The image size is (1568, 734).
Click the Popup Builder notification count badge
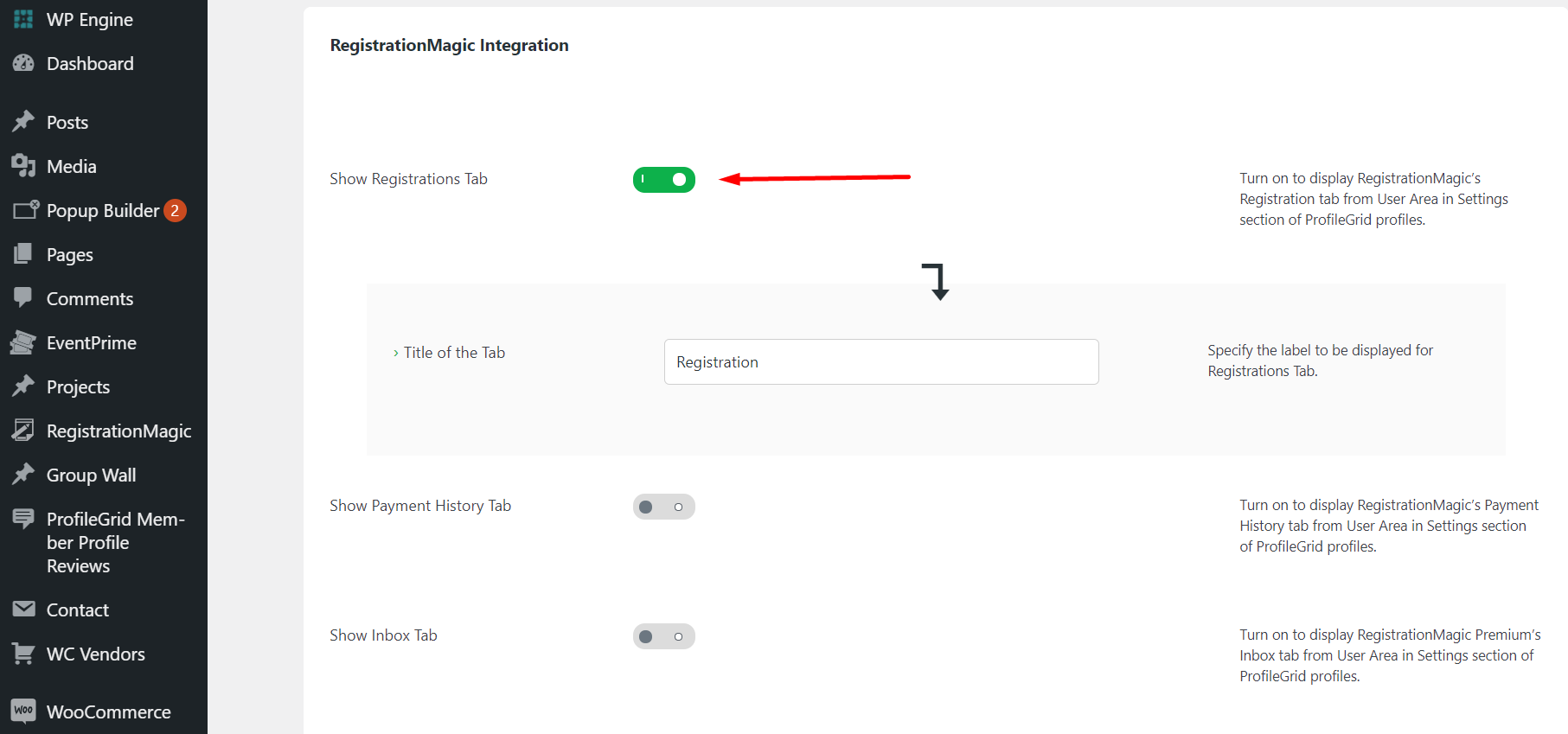pos(176,210)
